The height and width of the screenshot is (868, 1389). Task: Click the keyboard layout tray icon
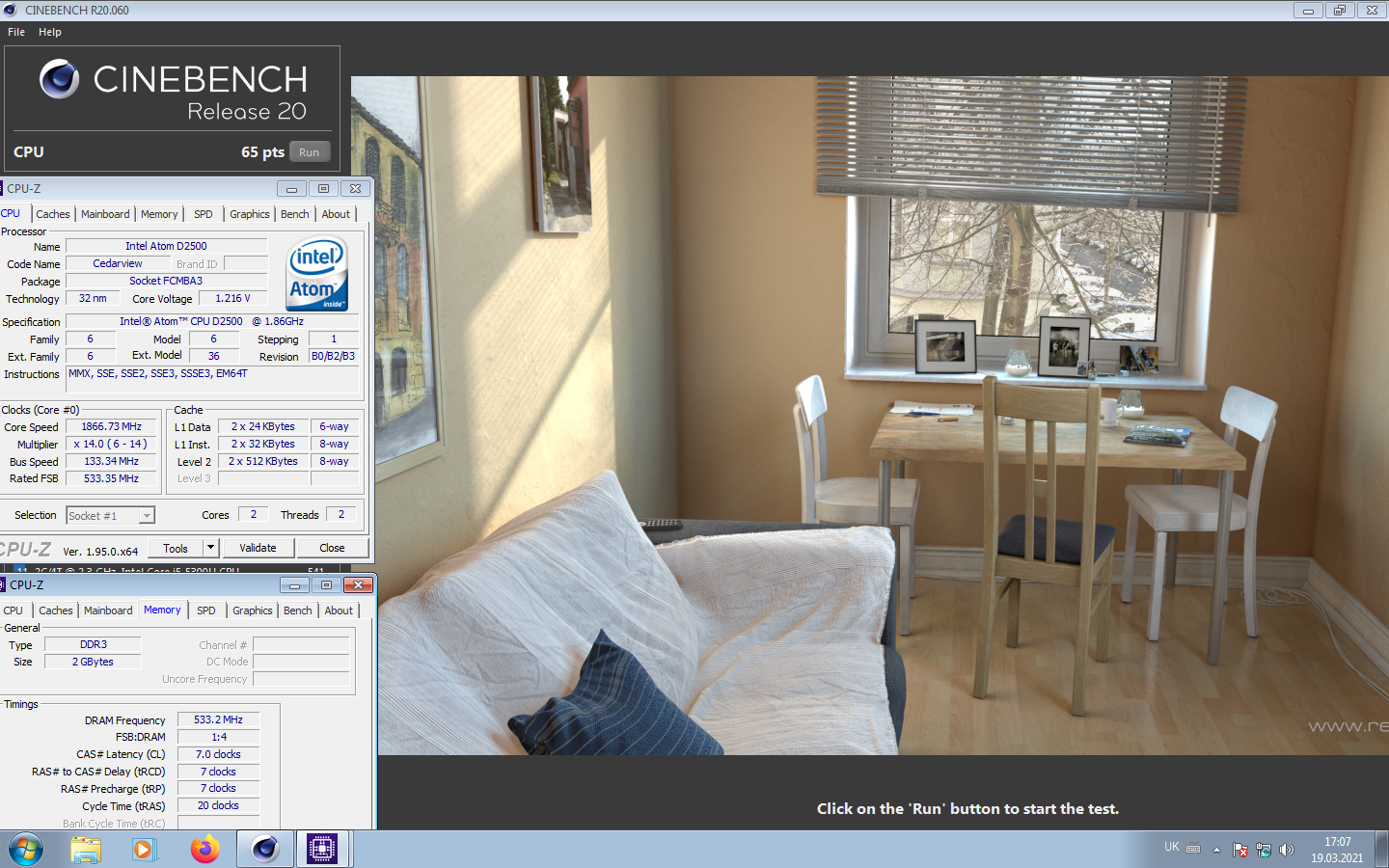(x=1193, y=849)
